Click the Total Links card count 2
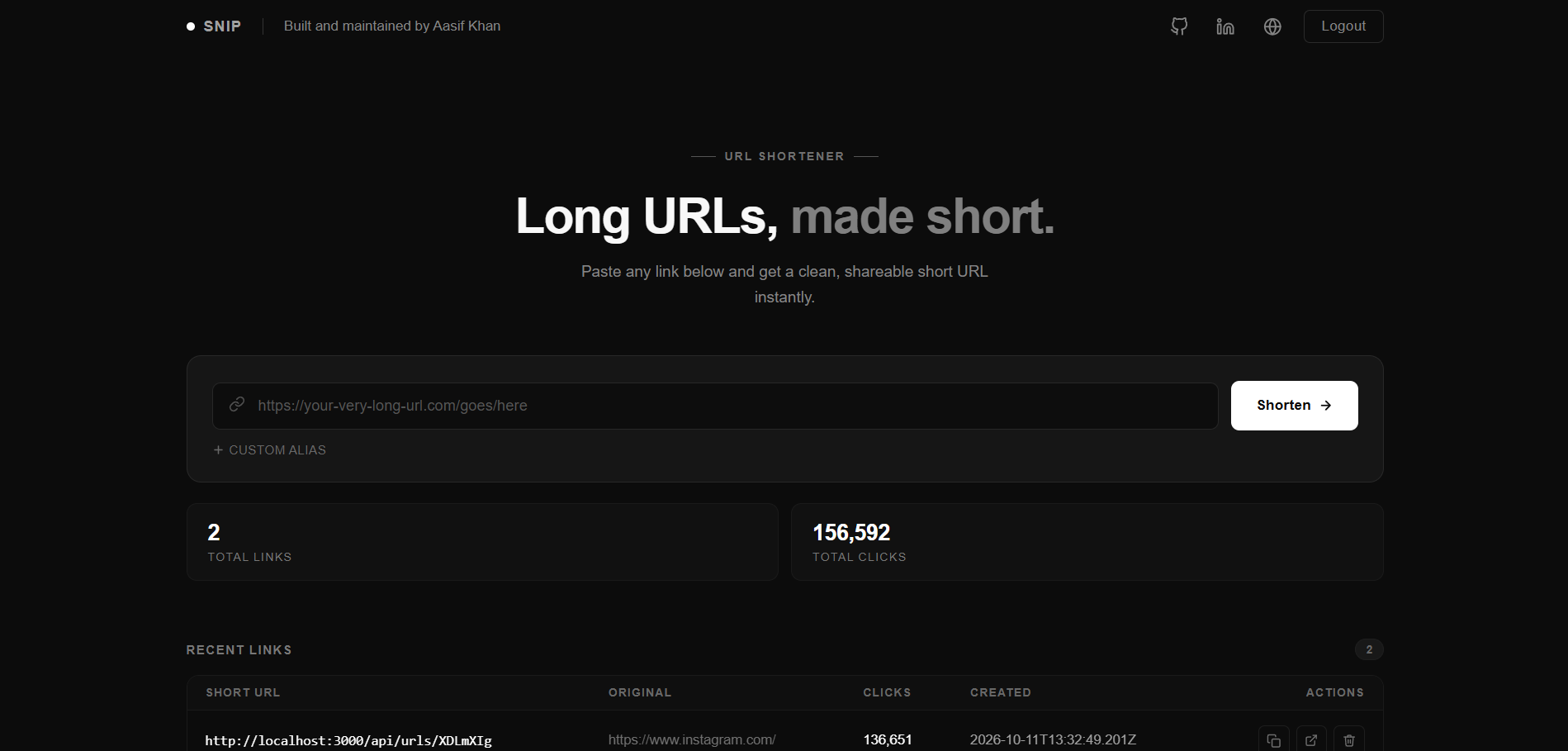The width and height of the screenshot is (1568, 751). coord(214,533)
